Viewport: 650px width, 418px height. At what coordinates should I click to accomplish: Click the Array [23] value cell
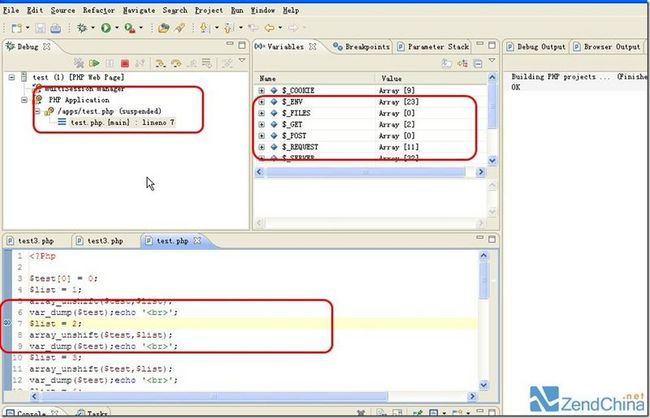pos(399,102)
